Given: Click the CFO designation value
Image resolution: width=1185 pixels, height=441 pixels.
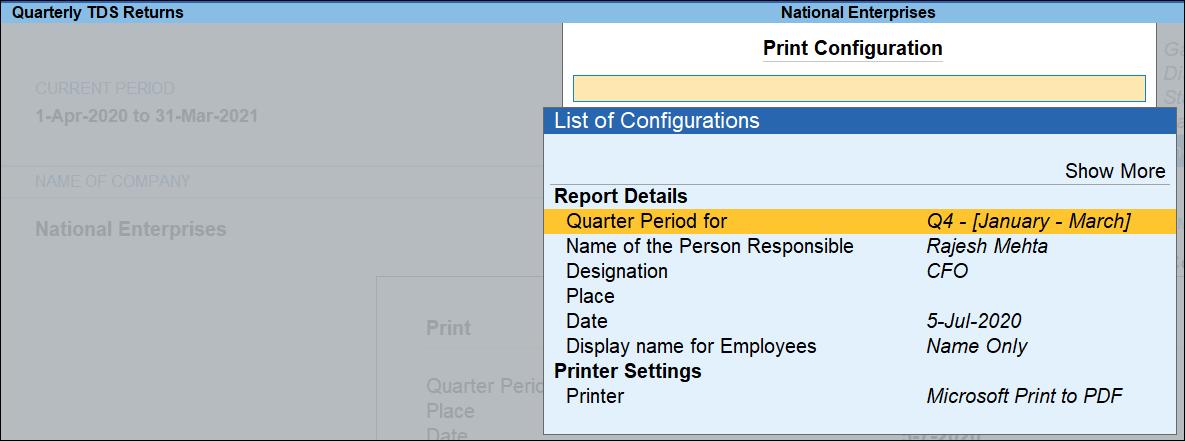Looking at the screenshot, I should 947,271.
